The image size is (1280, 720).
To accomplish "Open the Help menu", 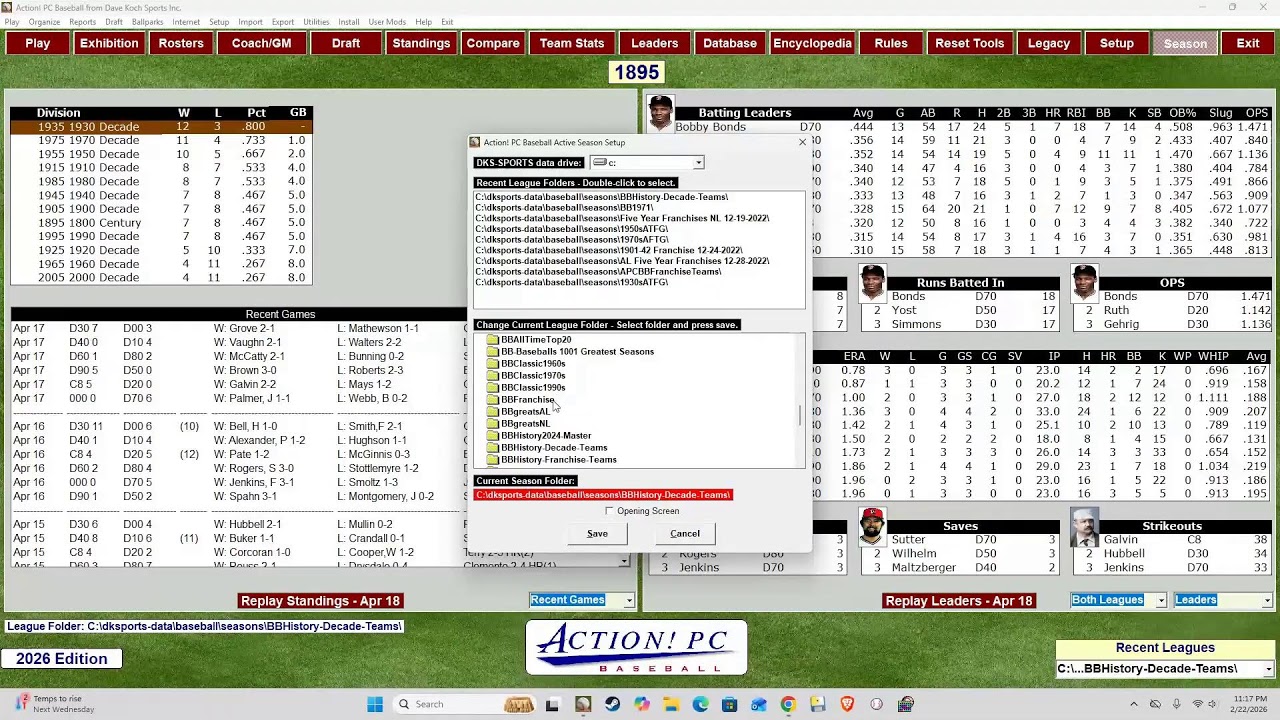I will (x=423, y=22).
